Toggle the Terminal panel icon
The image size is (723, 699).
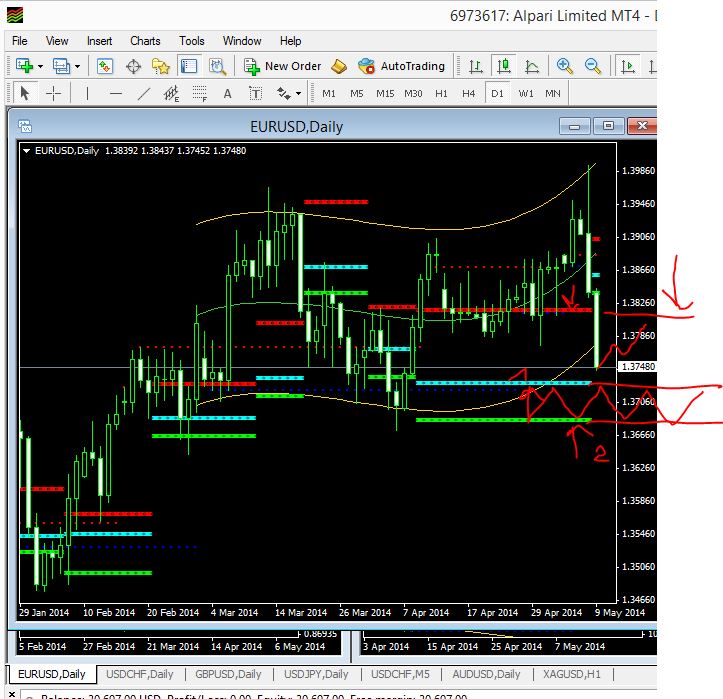189,66
